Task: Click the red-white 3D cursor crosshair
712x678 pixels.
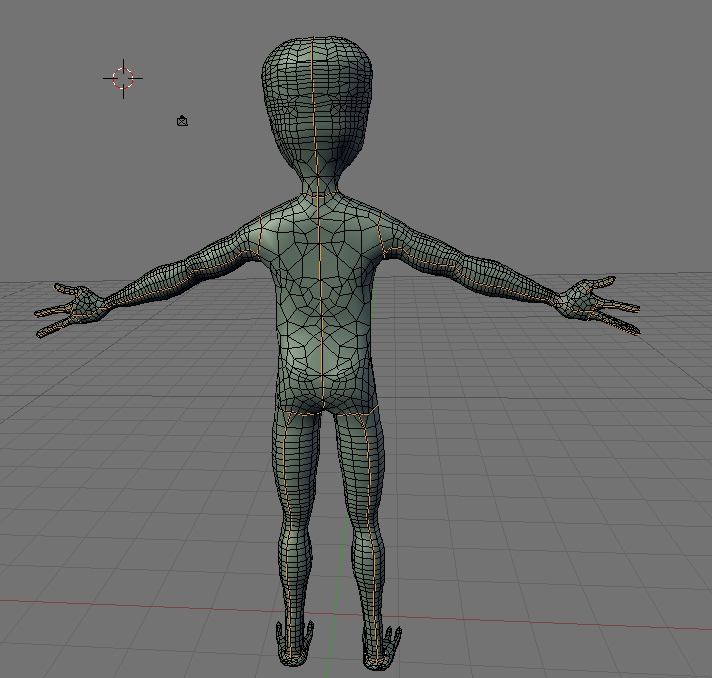Action: point(123,79)
